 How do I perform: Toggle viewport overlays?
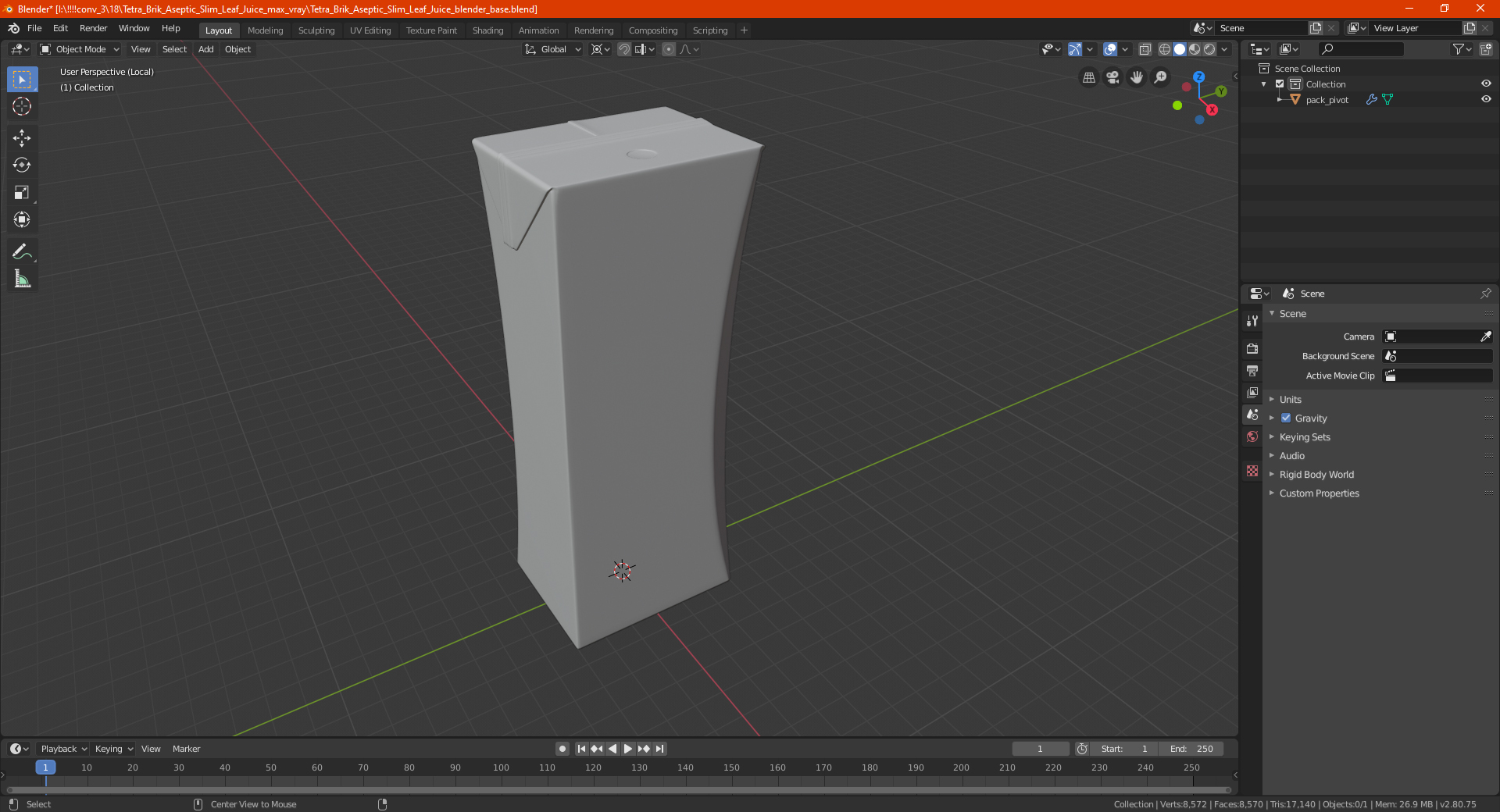tap(1109, 49)
